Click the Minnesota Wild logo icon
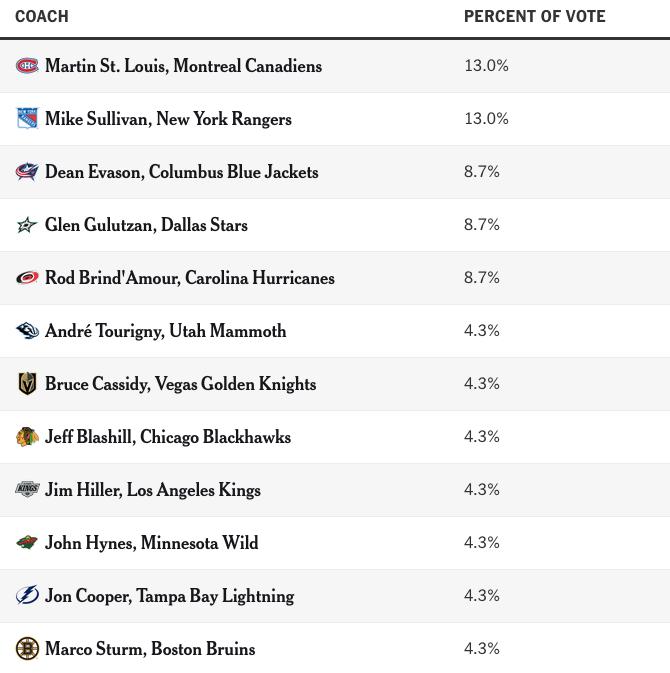 27,543
